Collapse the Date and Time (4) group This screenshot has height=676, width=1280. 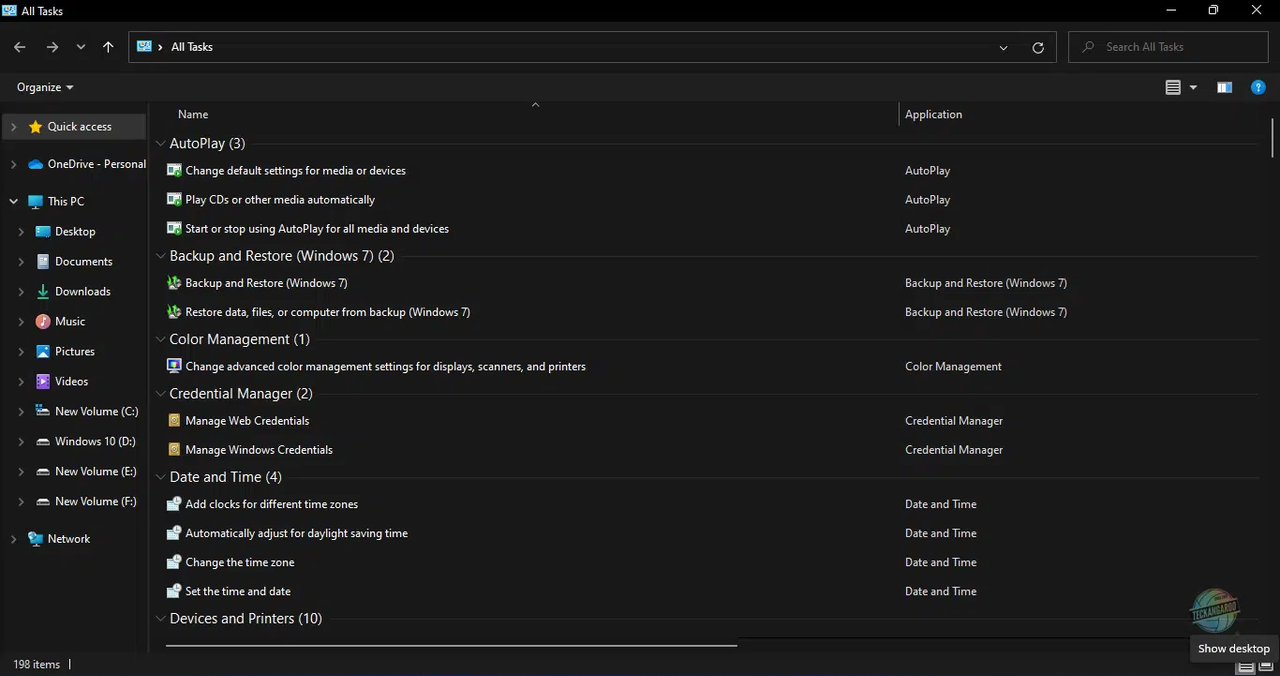(160, 477)
